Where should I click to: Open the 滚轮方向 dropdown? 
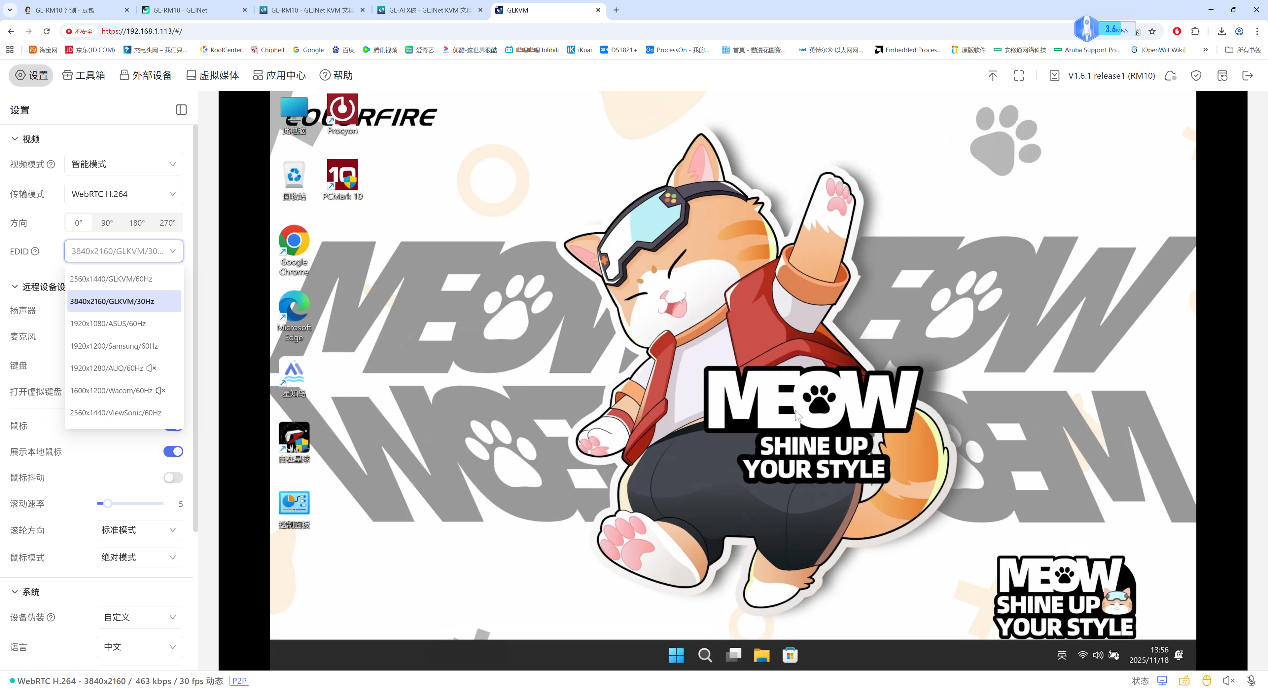139,530
